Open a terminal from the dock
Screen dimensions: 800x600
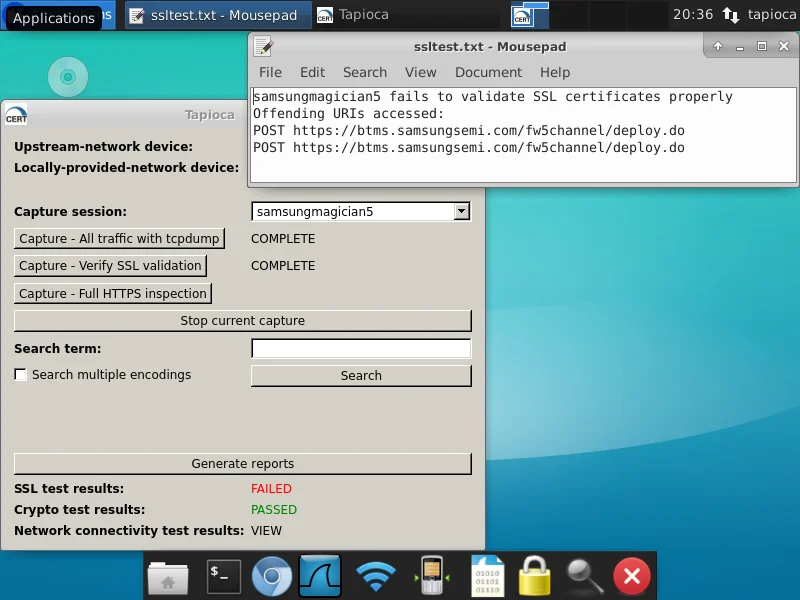point(222,575)
